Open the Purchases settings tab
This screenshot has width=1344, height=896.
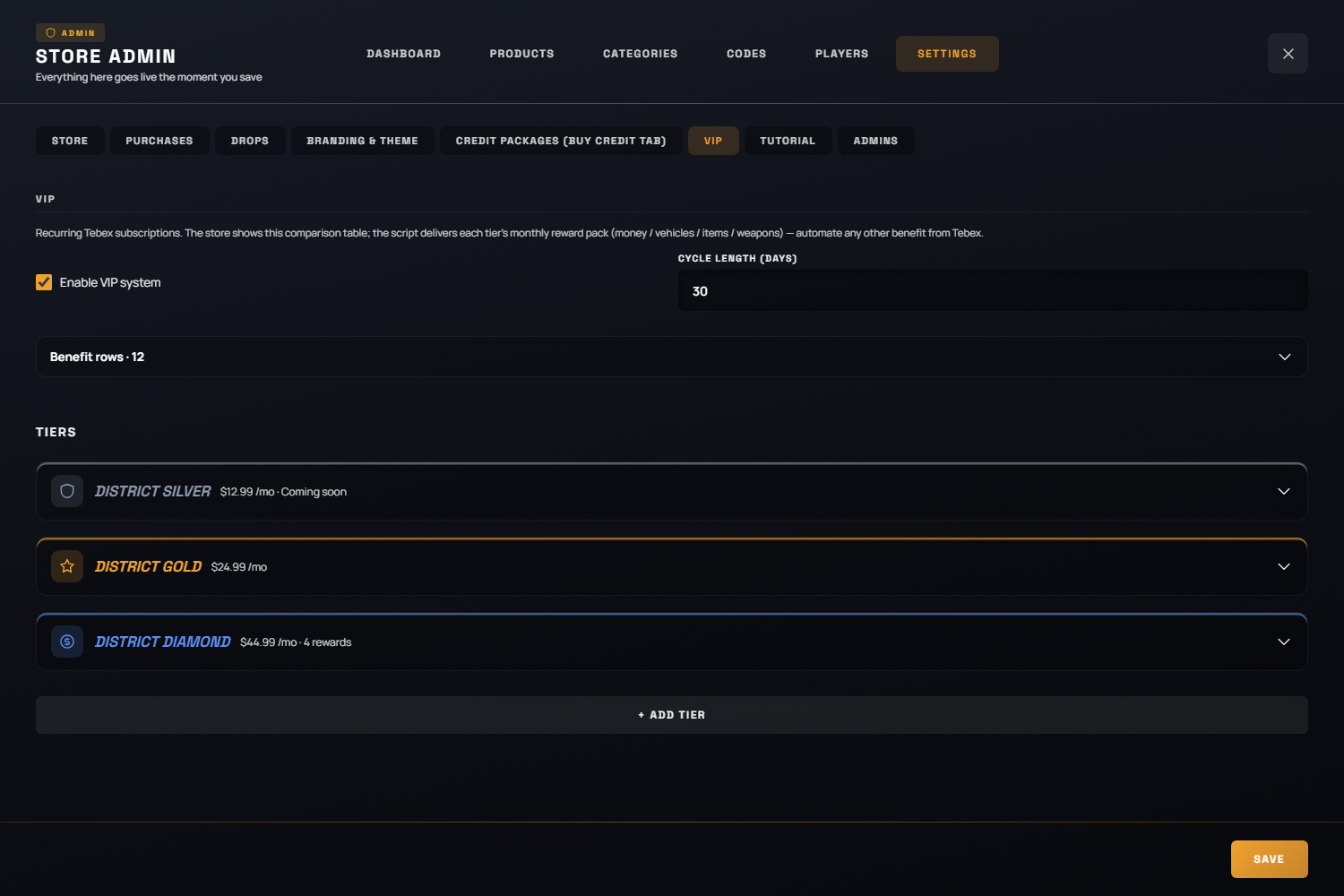tap(159, 141)
